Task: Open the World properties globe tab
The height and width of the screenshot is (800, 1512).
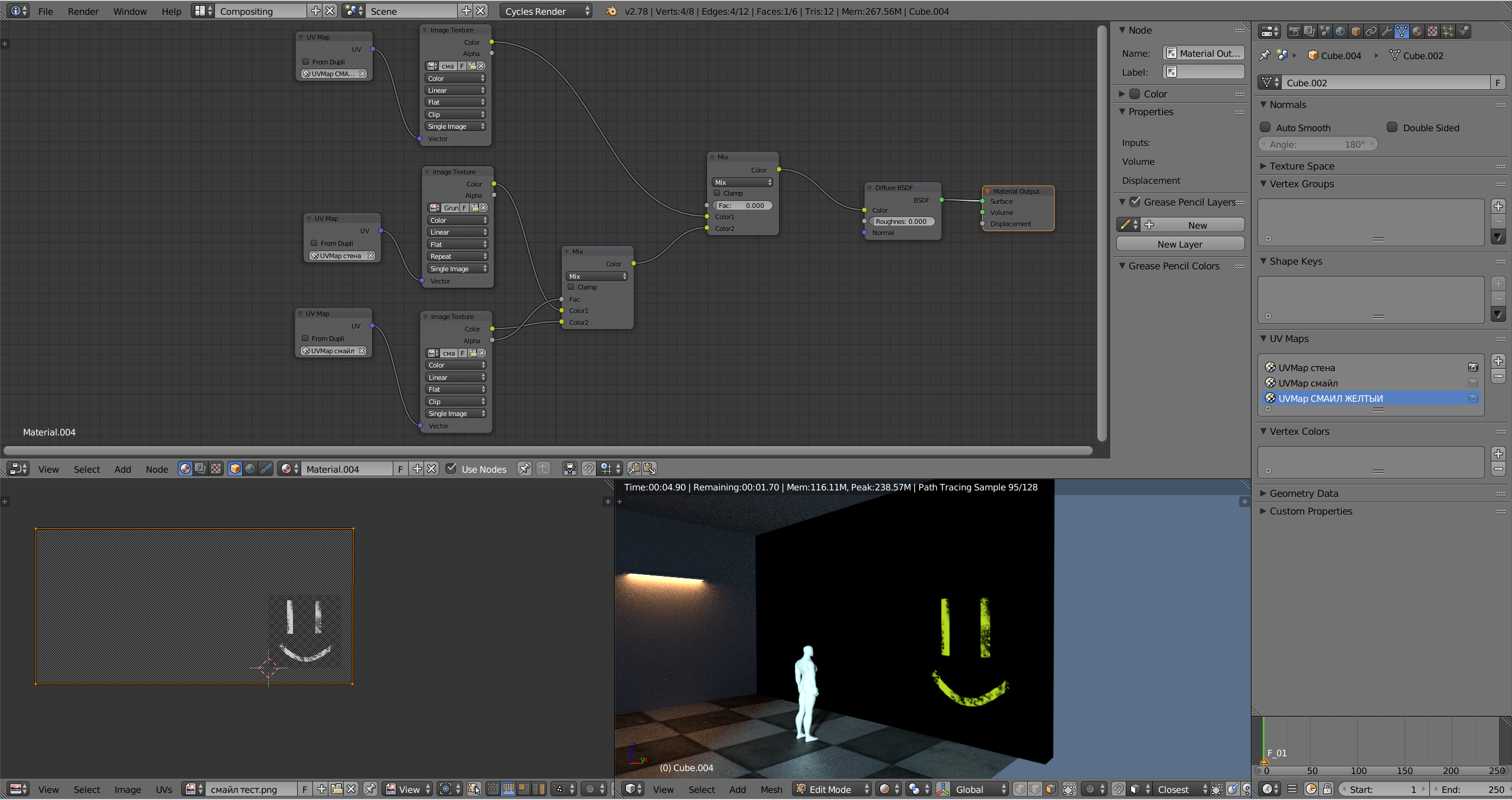Action: click(1340, 31)
